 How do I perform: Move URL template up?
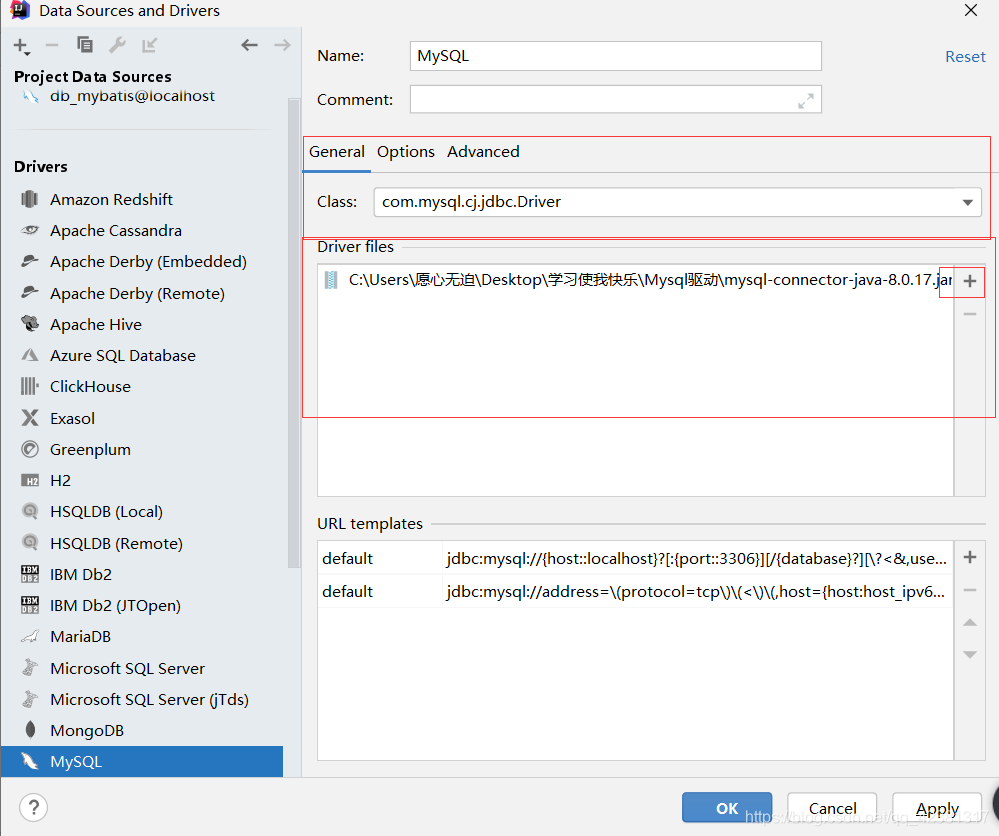[x=970, y=623]
